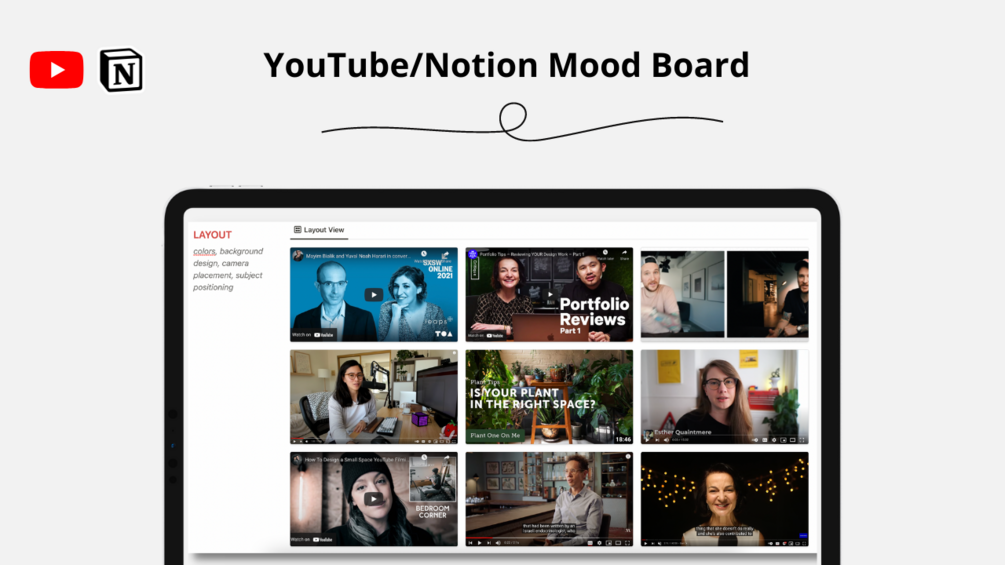
Task: Click the red progress bar on kitchen interview video
Action: tap(479, 537)
